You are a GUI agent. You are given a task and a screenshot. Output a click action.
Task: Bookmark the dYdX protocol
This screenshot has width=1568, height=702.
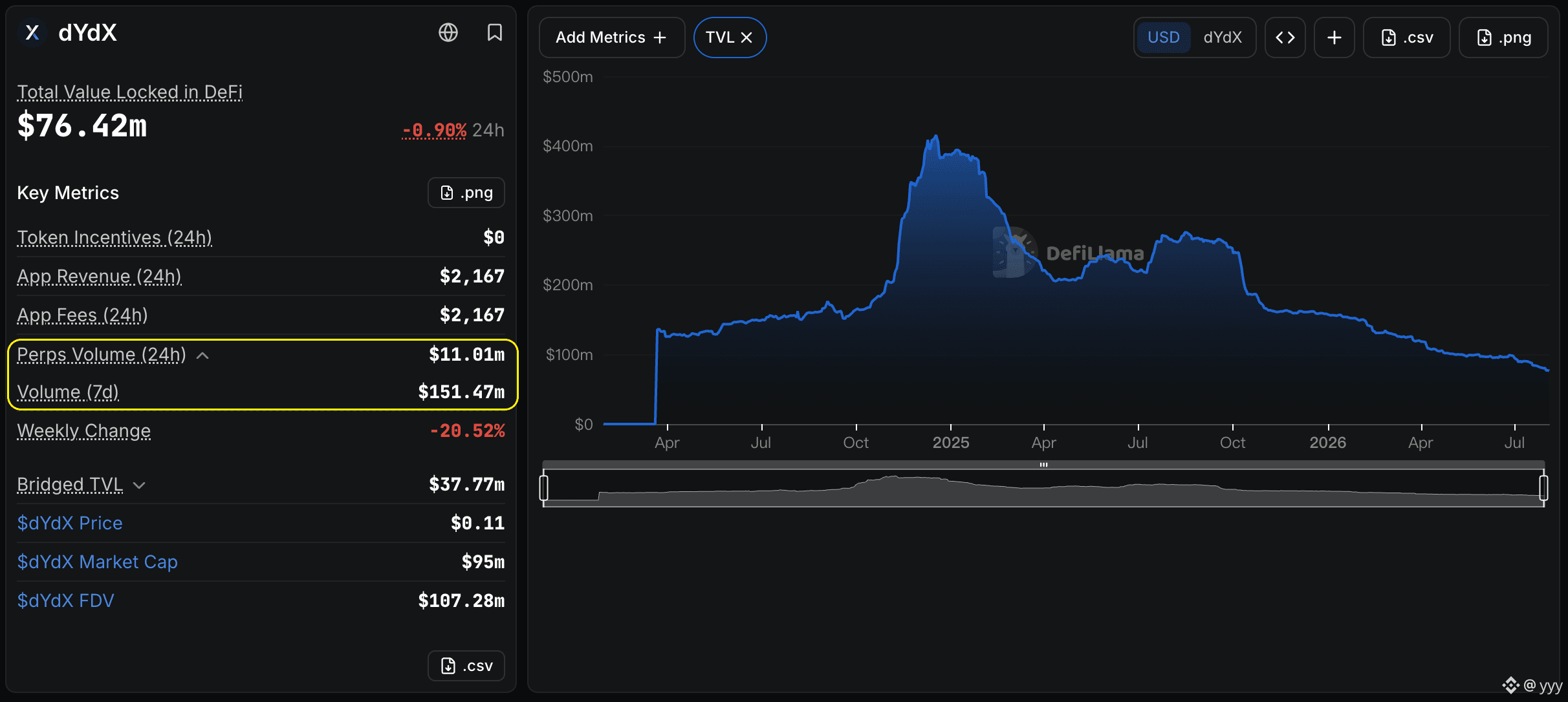495,32
